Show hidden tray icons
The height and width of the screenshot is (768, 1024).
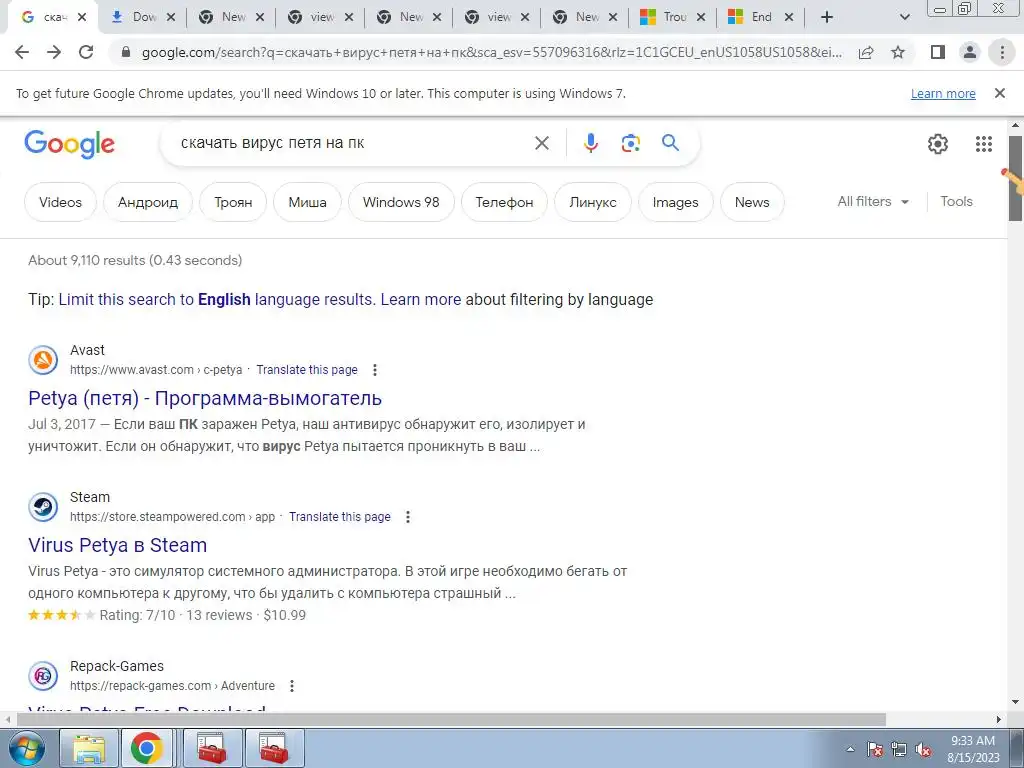[850, 750]
